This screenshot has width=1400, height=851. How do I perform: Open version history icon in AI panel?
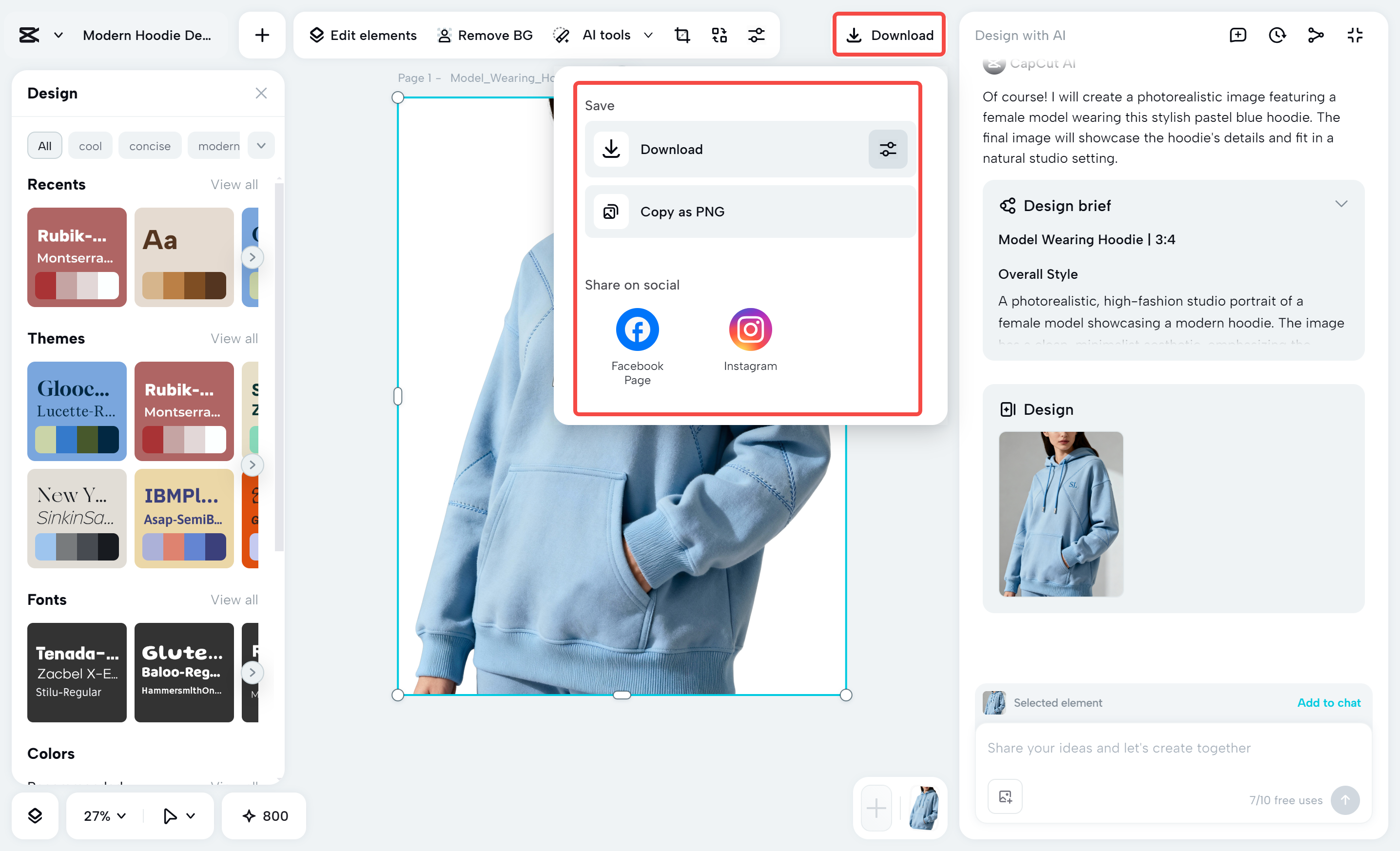click(1277, 35)
